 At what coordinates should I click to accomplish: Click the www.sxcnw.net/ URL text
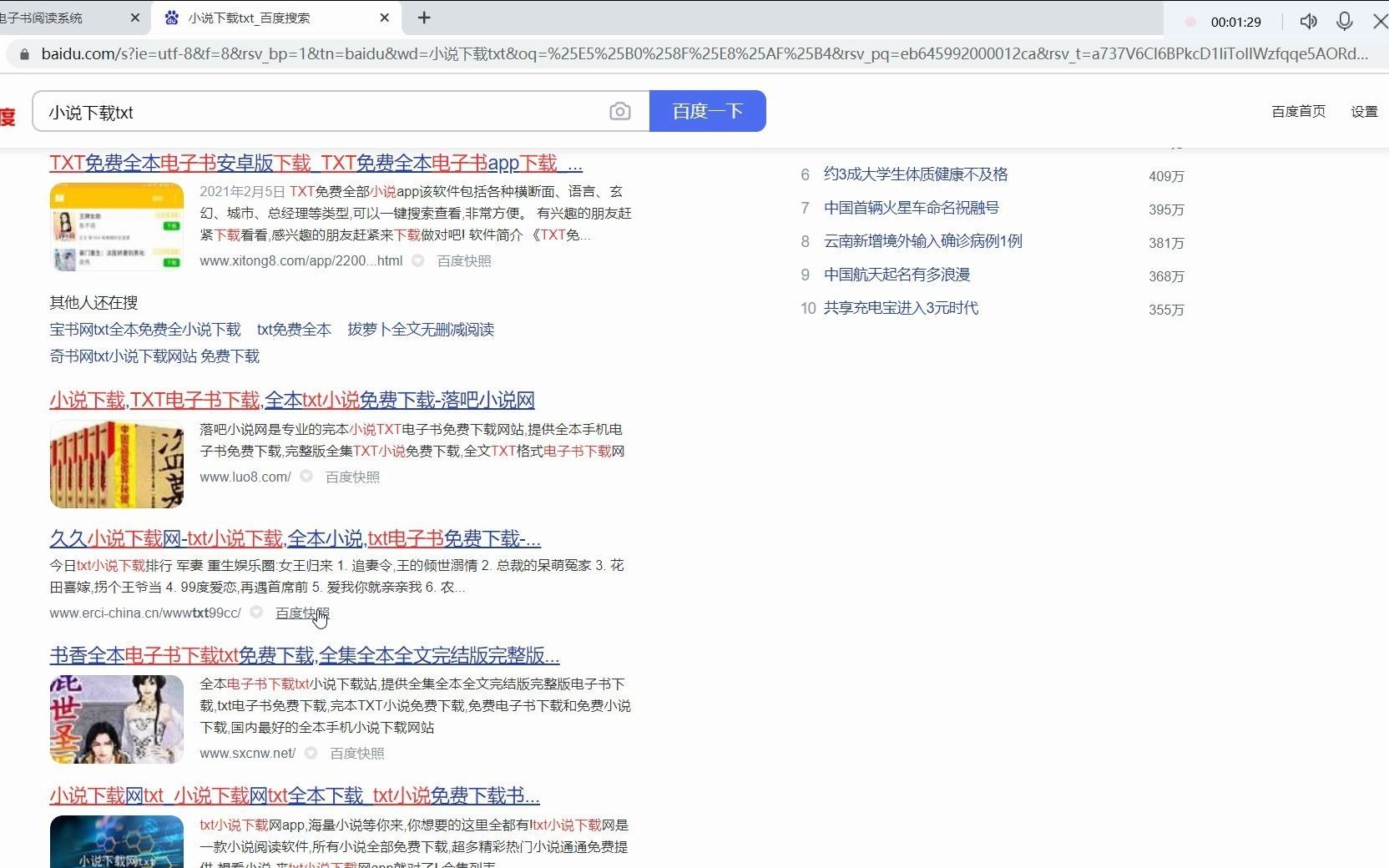click(248, 754)
